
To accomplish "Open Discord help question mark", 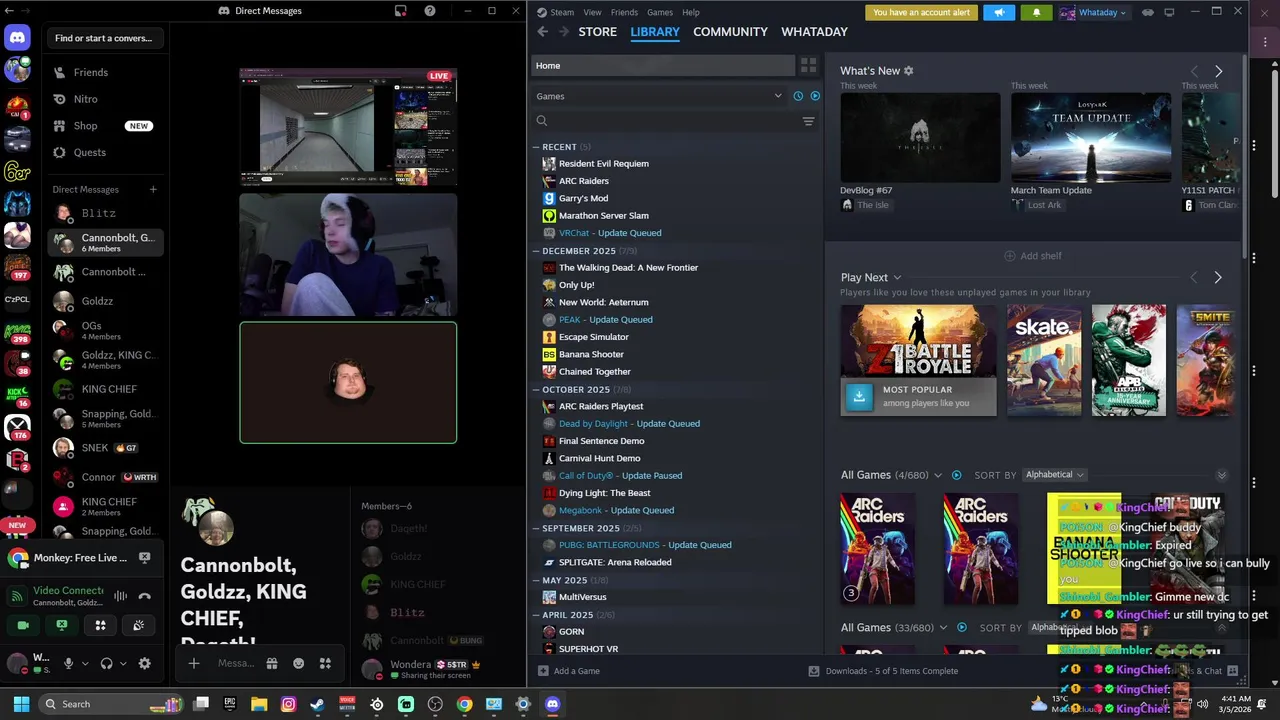I will pyautogui.click(x=430, y=11).
